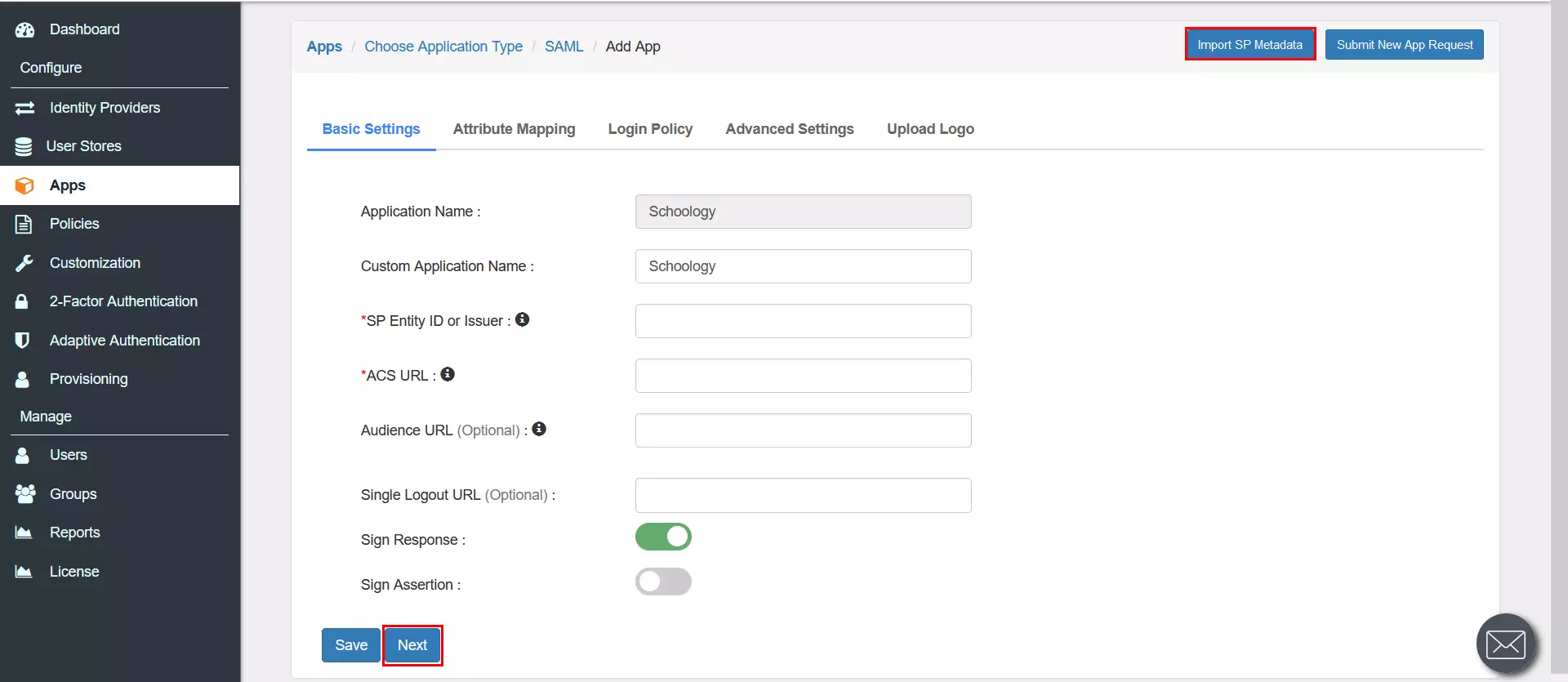Click info icon next to ACS URL
This screenshot has width=1568, height=682.
coord(448,374)
